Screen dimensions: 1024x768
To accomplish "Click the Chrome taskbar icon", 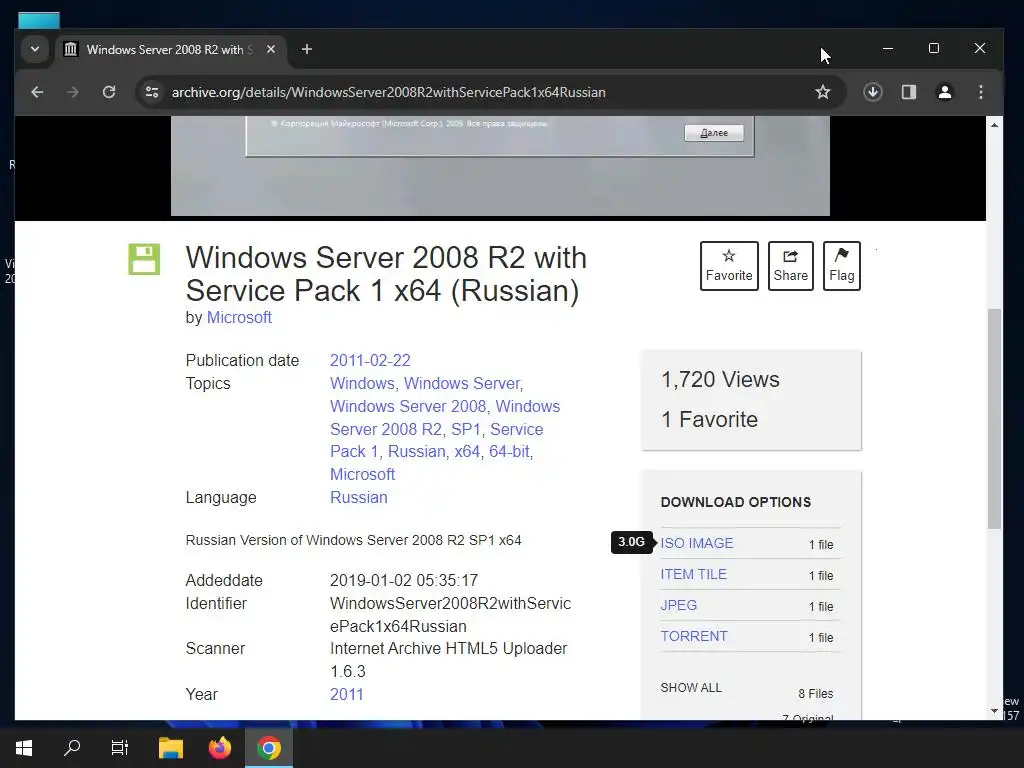I will [x=268, y=748].
